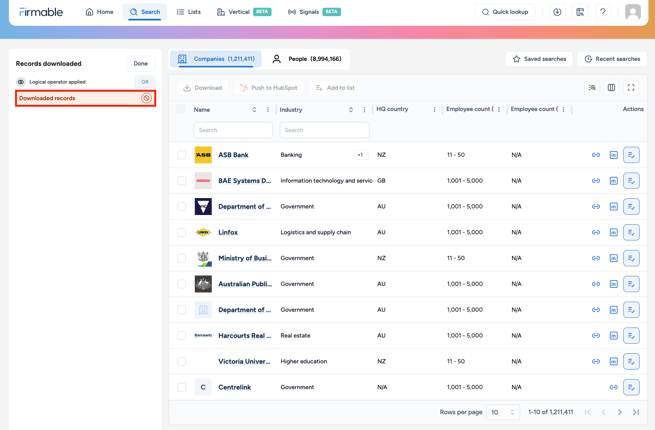Viewport: 655px width, 430px height.
Task: Click the Name column search field
Action: point(233,130)
